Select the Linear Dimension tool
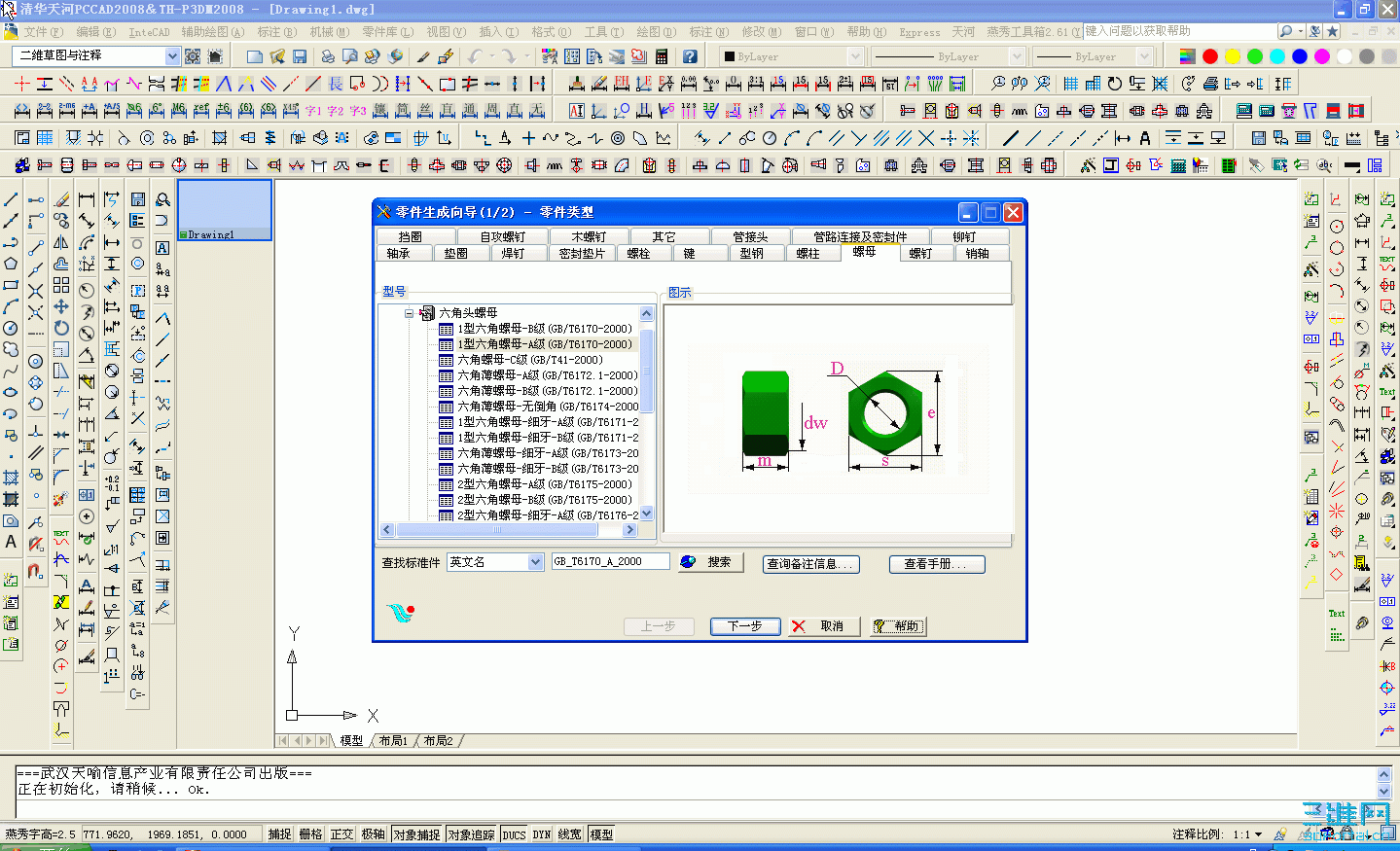The image size is (1400, 851). pyautogui.click(x=87, y=199)
